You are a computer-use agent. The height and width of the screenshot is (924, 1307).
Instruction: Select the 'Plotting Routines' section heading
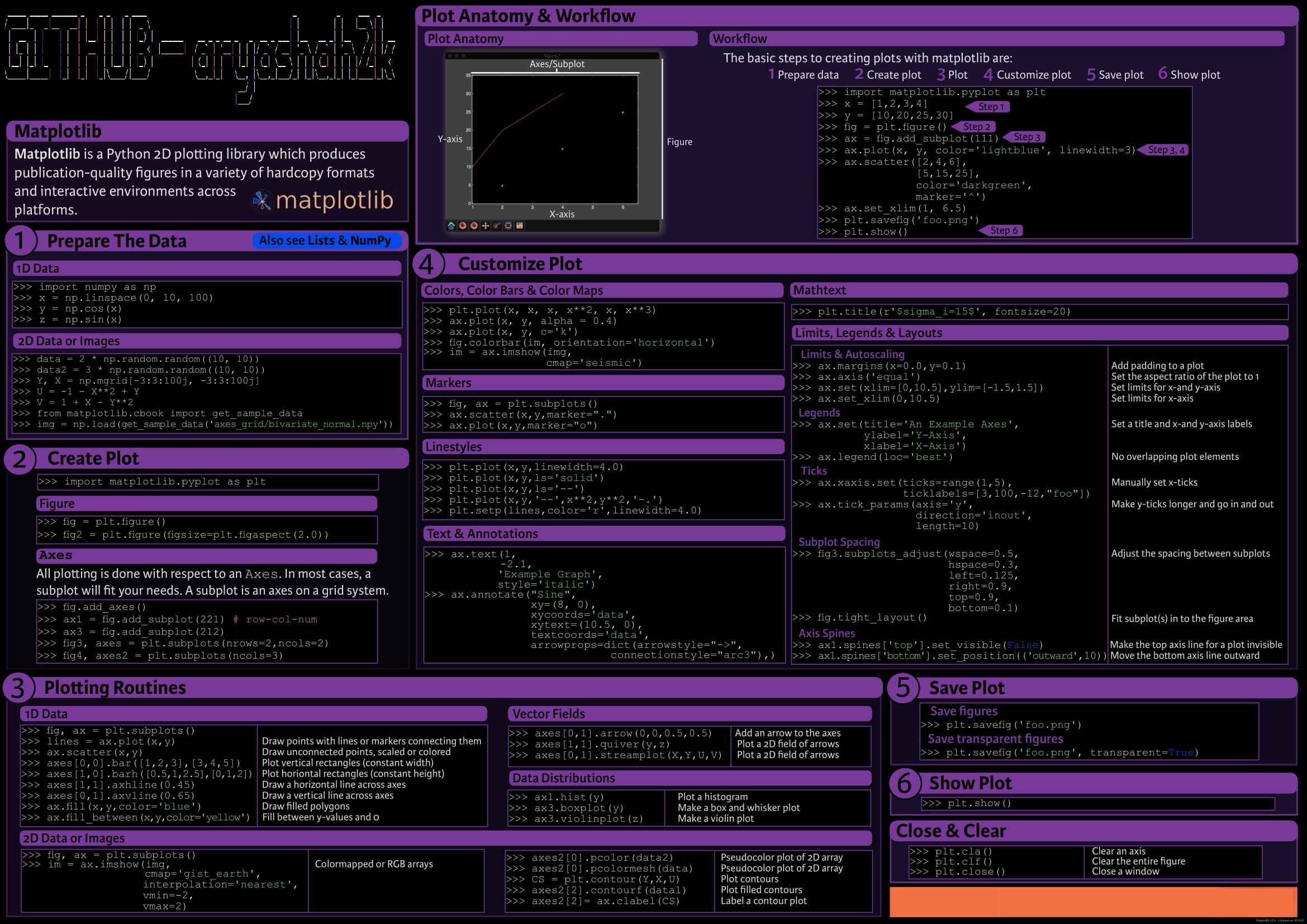pos(115,688)
